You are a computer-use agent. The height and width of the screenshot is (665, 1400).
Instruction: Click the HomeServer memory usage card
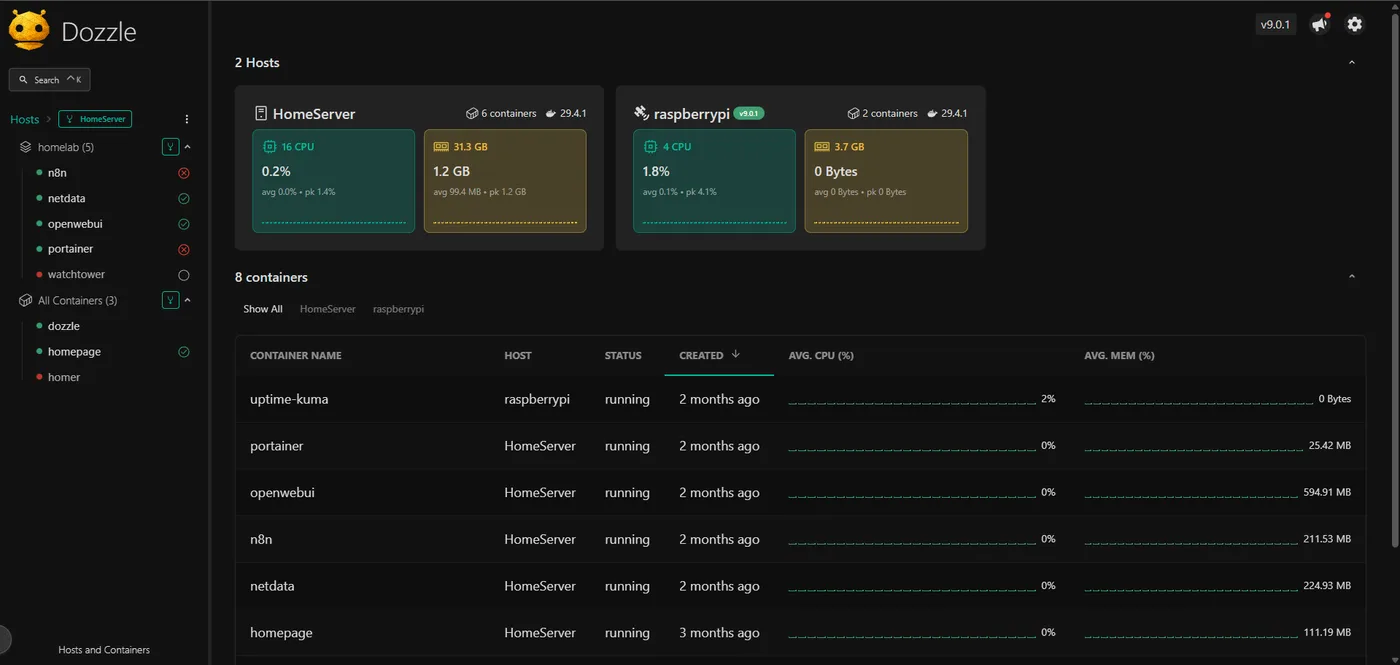tap(505, 181)
